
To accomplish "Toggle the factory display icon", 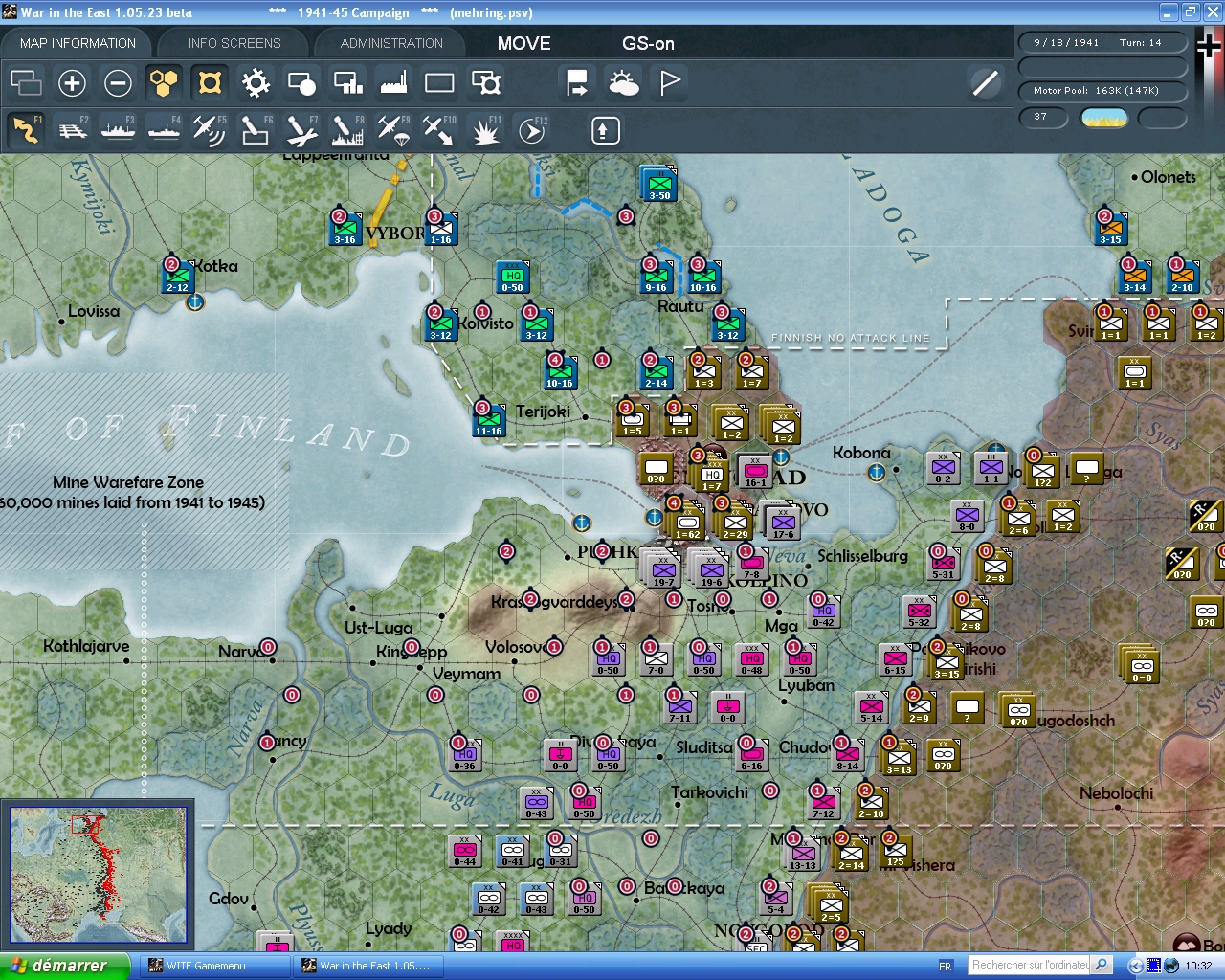I will pyautogui.click(x=393, y=83).
